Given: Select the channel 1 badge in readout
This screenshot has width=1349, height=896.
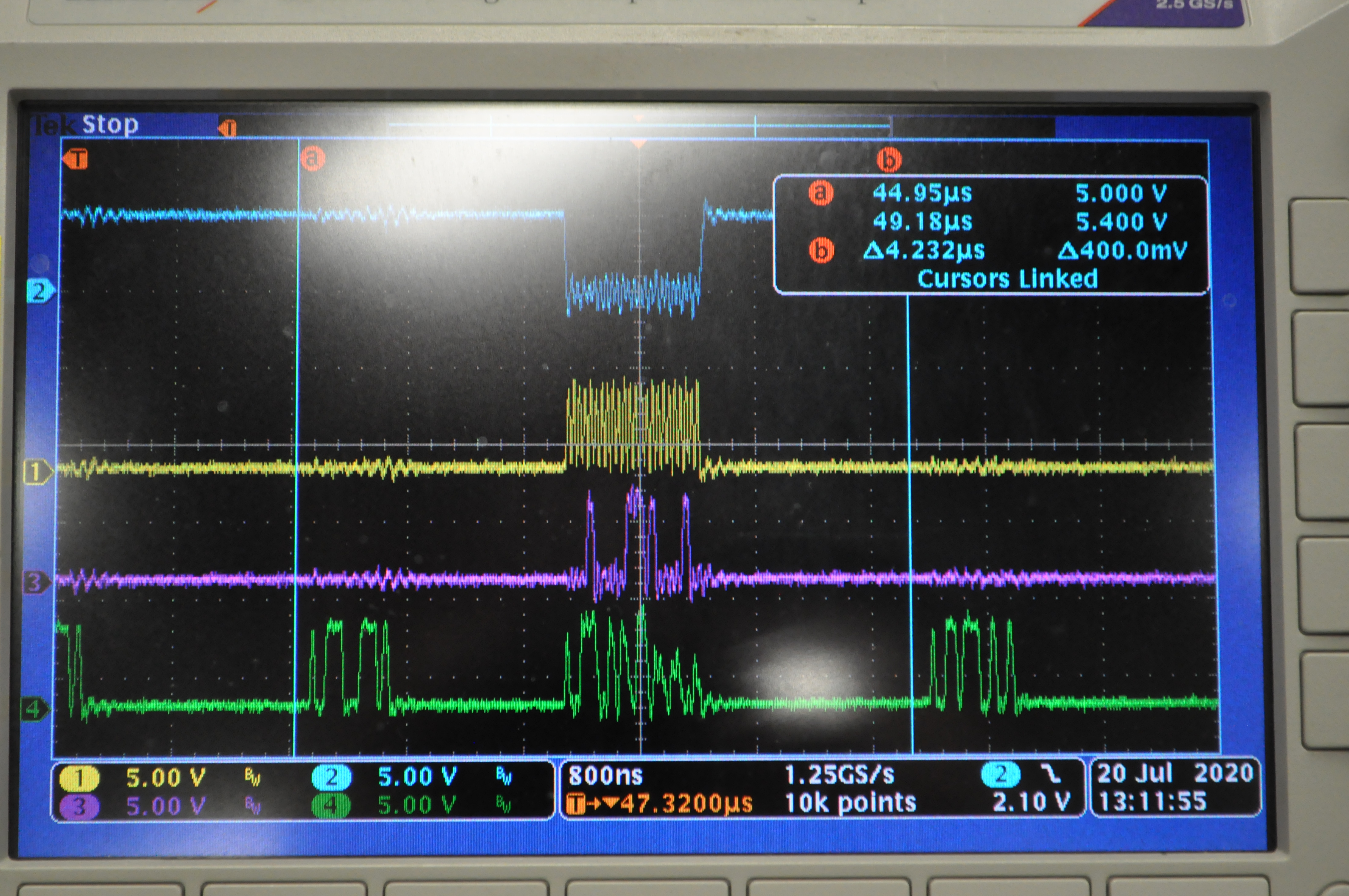Looking at the screenshot, I should click(x=79, y=778).
